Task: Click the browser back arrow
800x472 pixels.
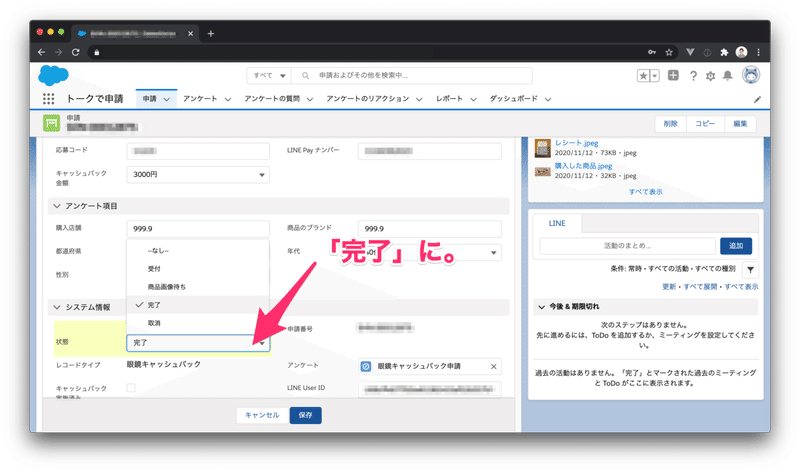Action: pos(42,52)
